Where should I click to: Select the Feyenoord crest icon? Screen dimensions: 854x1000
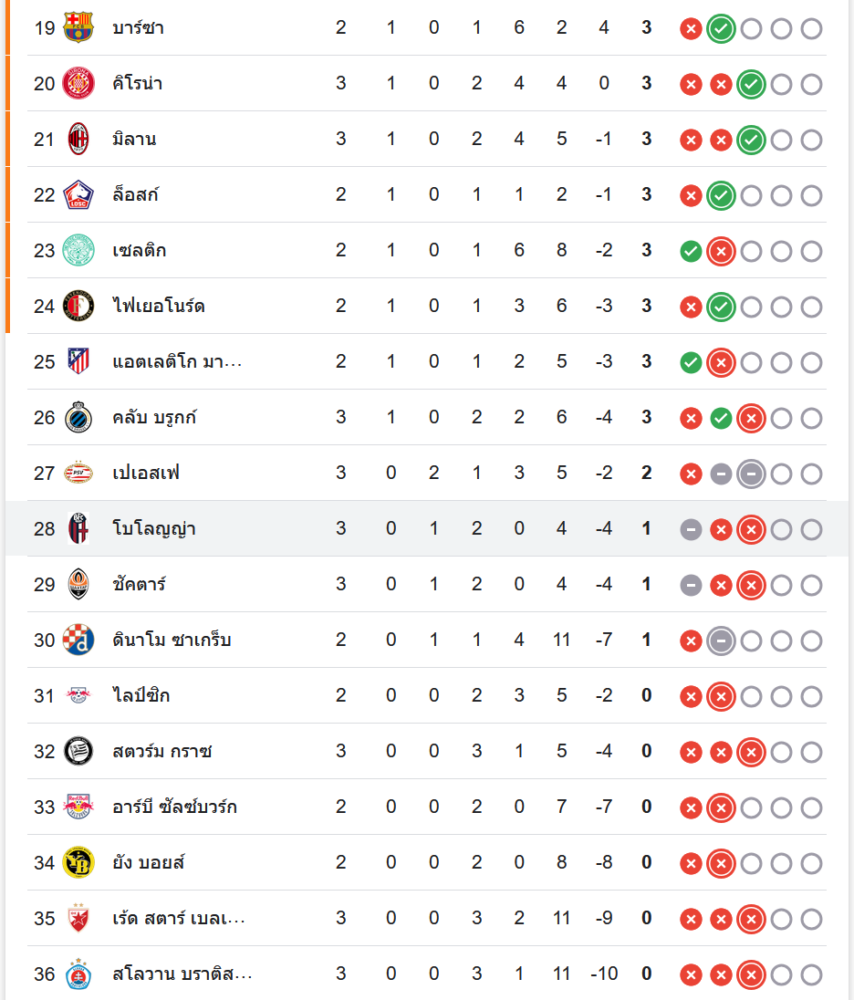click(x=78, y=306)
